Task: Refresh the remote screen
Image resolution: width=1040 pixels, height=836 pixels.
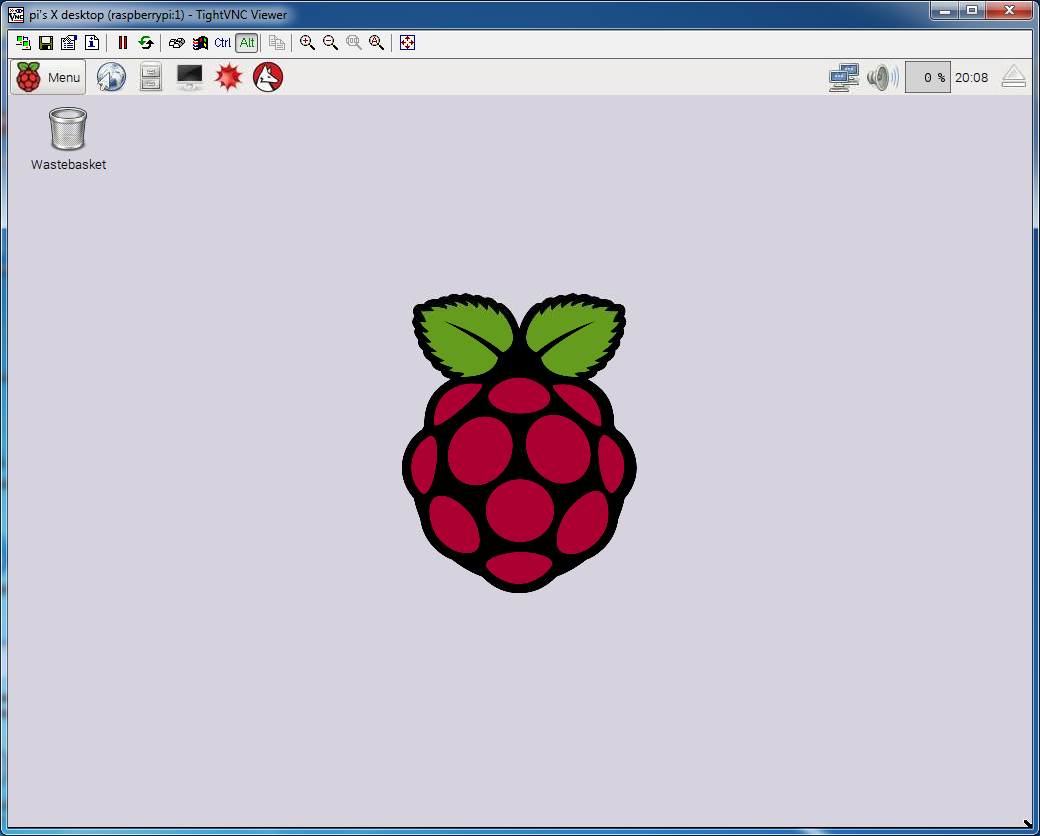Action: pos(145,43)
